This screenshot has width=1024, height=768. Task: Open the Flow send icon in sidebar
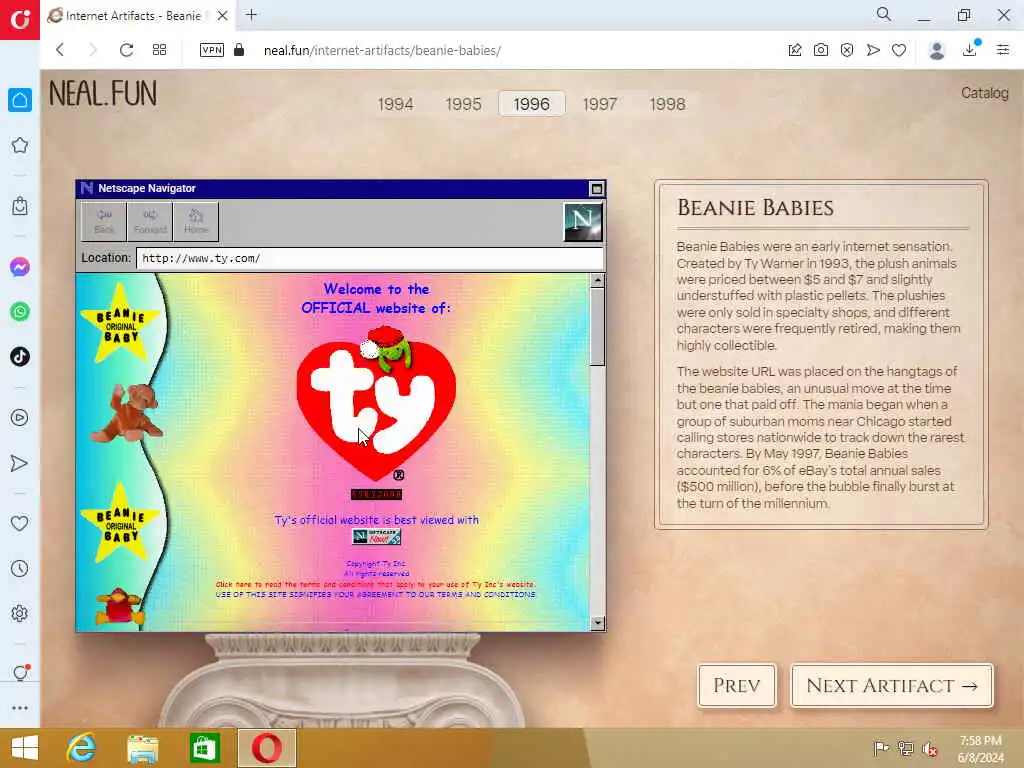(x=20, y=463)
